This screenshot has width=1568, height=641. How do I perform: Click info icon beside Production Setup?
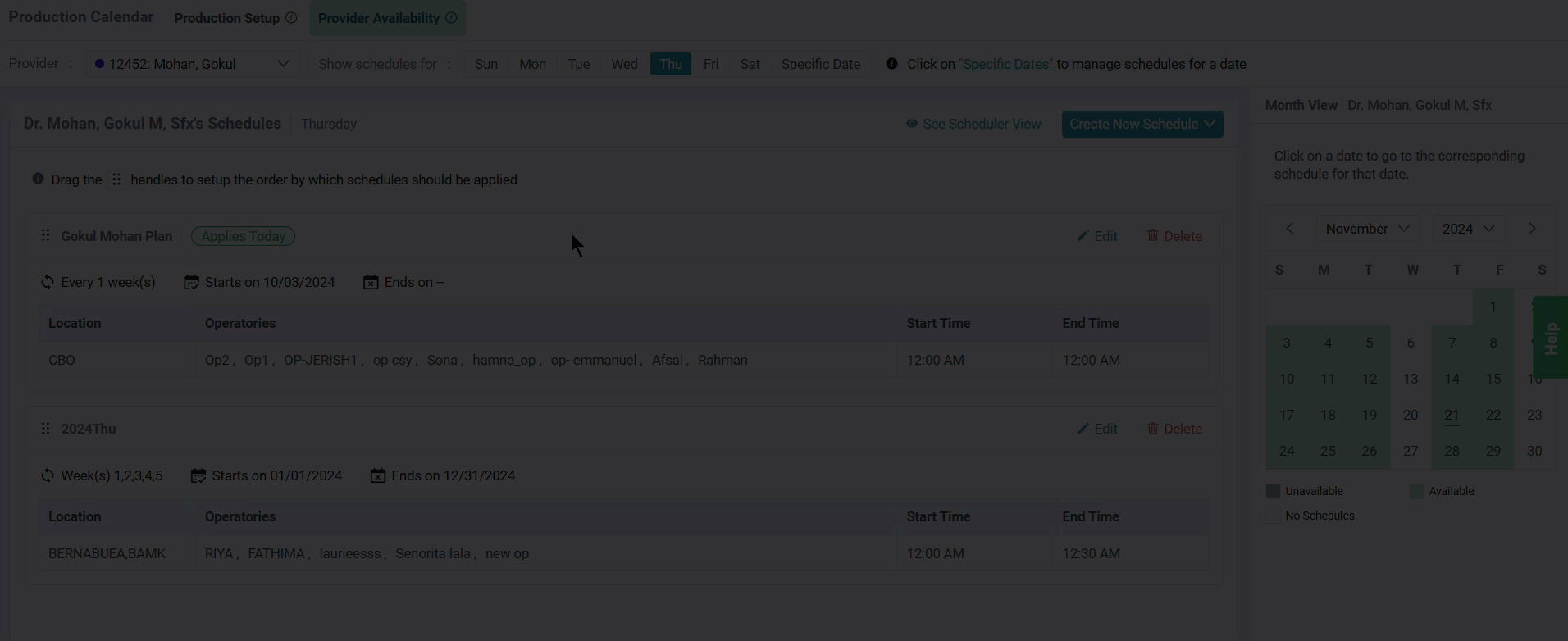coord(291,18)
